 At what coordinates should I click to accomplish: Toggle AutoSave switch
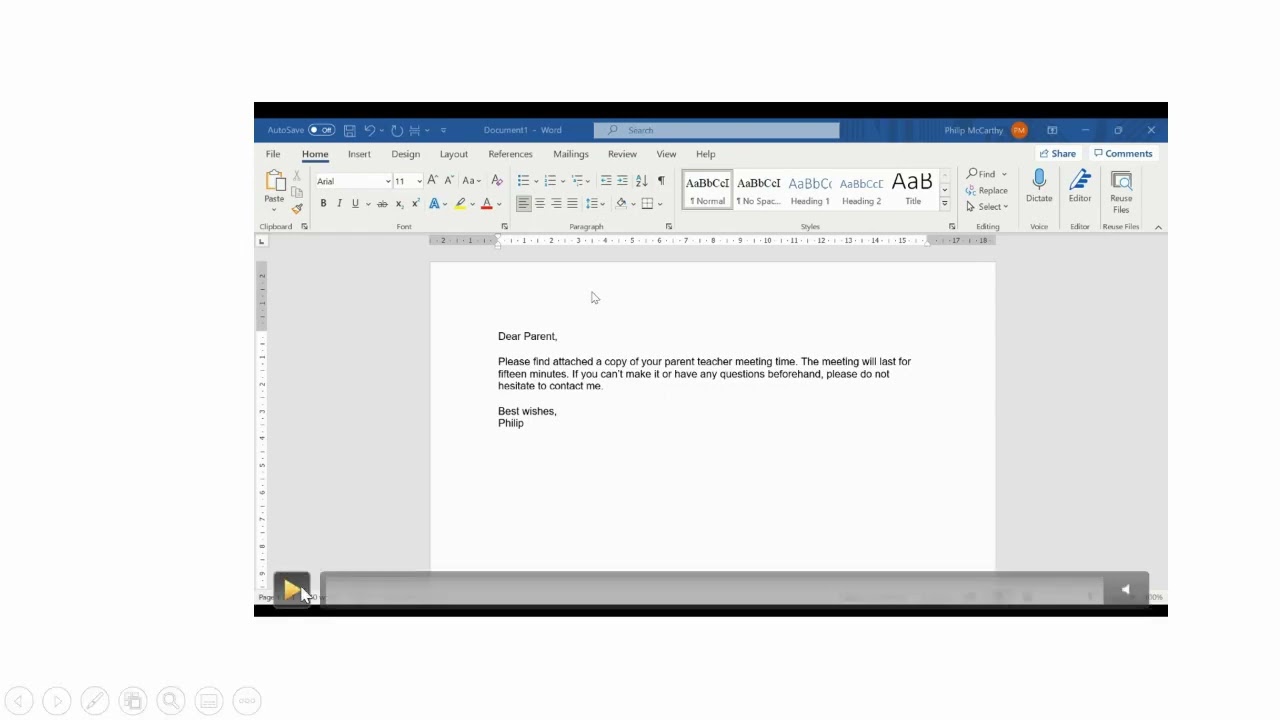pos(321,130)
